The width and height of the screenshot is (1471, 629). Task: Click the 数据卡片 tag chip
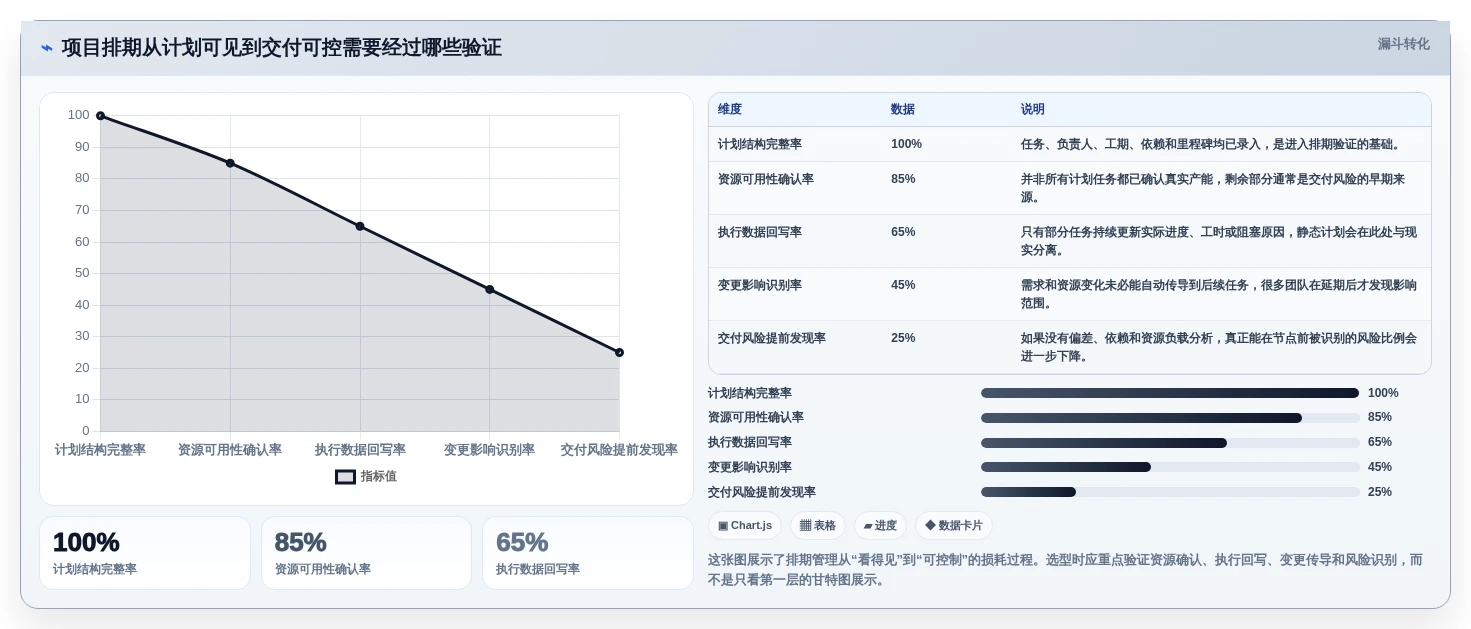tap(954, 526)
